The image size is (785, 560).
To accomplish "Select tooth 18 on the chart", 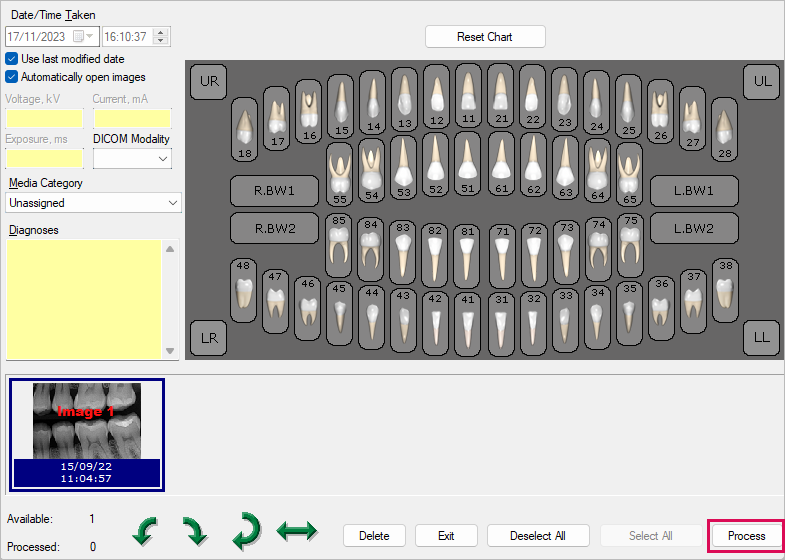I will 244,129.
